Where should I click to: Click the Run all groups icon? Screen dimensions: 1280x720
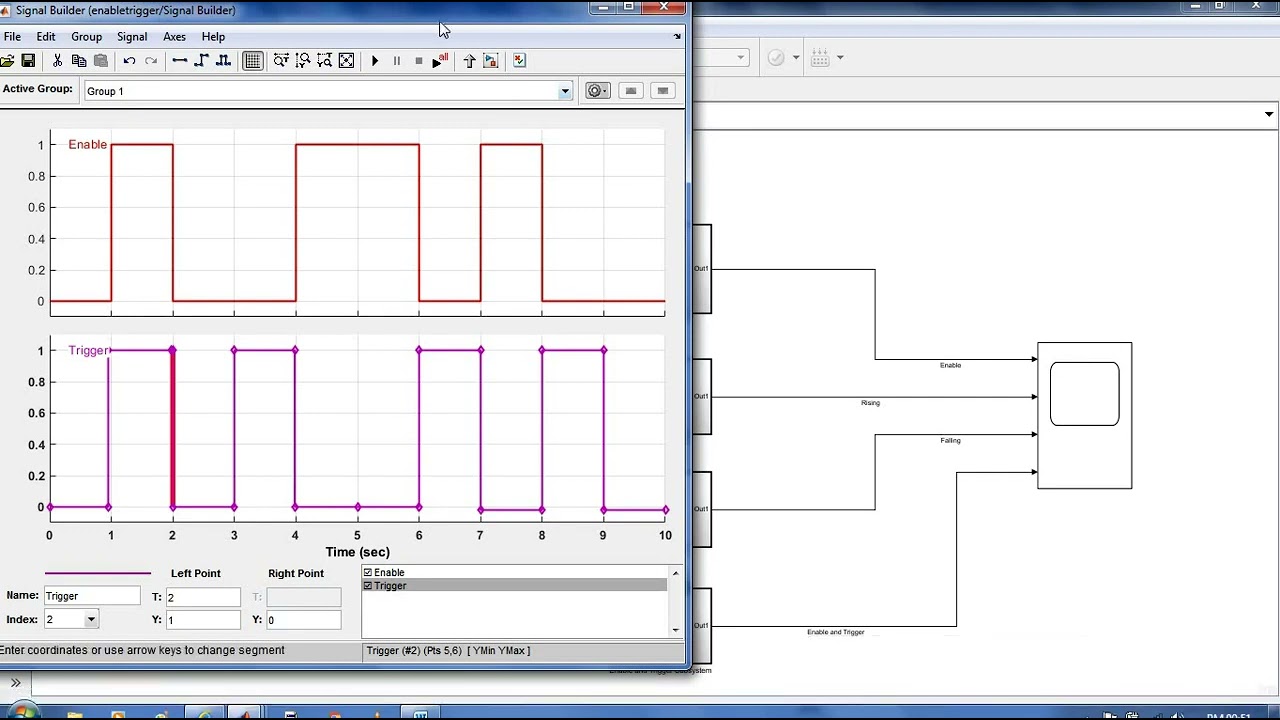click(440, 61)
